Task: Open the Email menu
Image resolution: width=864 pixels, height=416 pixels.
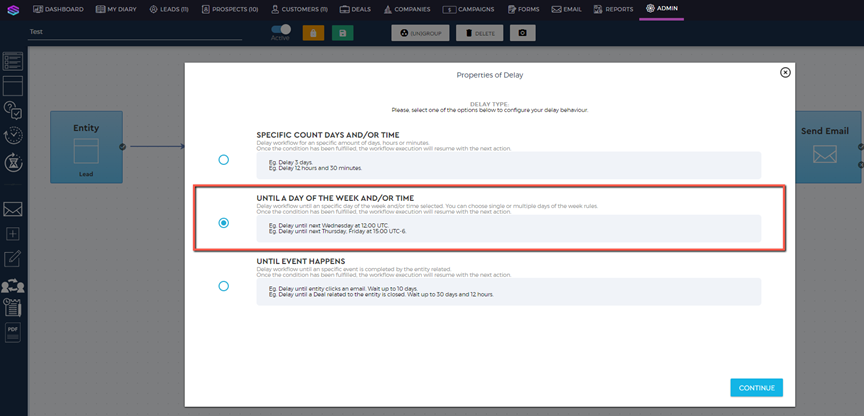Action: pyautogui.click(x=566, y=9)
